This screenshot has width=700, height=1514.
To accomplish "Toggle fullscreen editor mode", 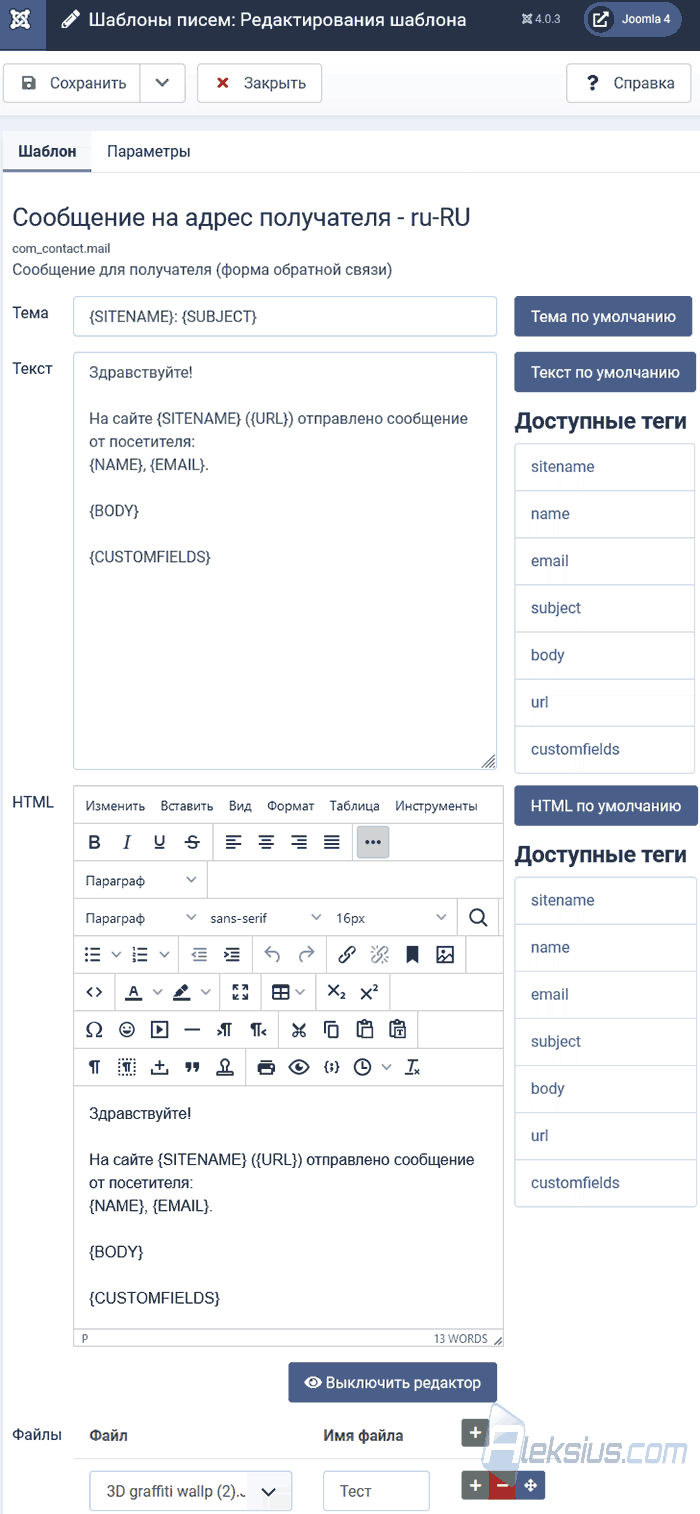I will click(240, 992).
